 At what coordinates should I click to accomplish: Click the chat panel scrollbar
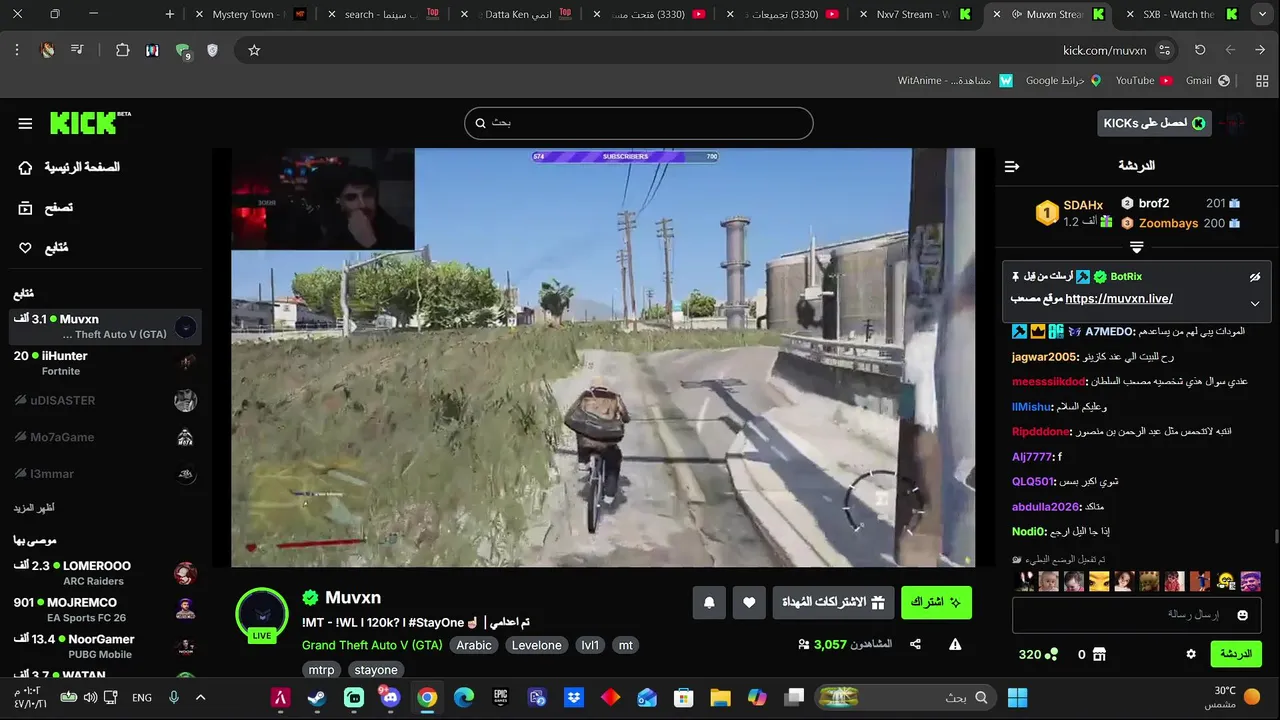point(1275,537)
